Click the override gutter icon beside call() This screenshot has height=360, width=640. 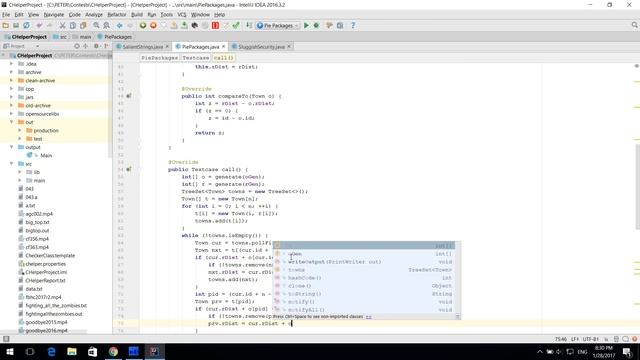(x=129, y=169)
